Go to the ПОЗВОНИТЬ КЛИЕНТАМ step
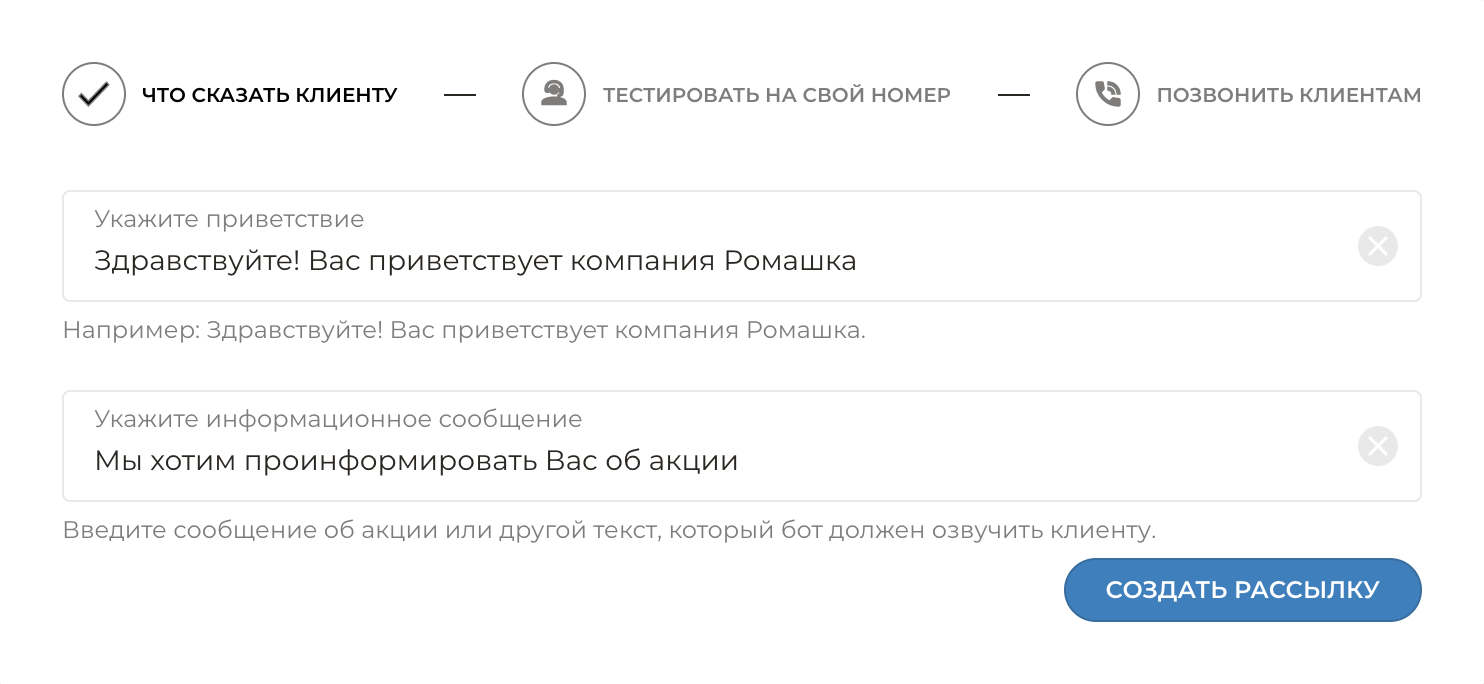This screenshot has height=684, width=1484. pos(1288,94)
